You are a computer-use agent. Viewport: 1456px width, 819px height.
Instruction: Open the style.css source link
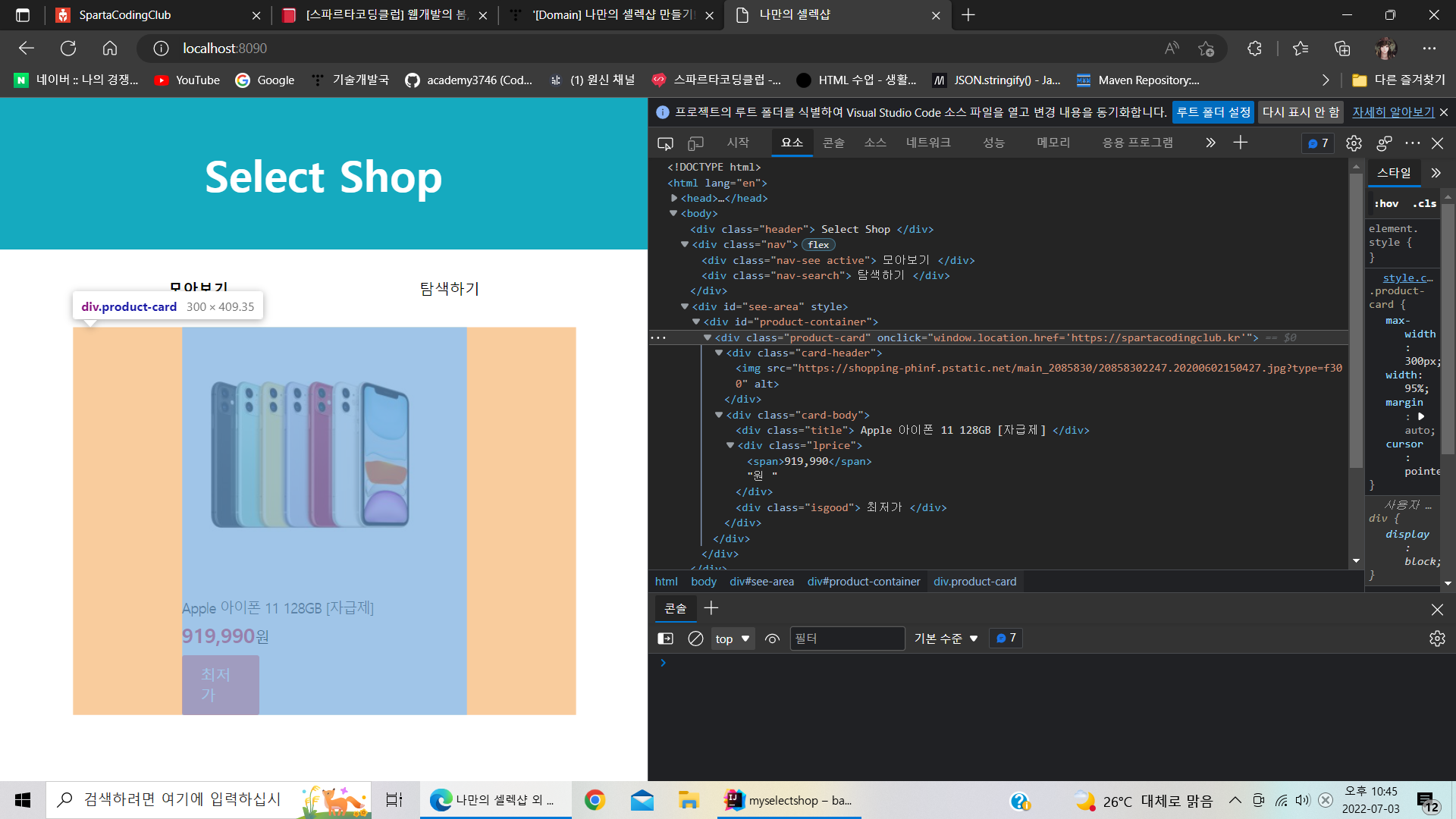[x=1407, y=278]
